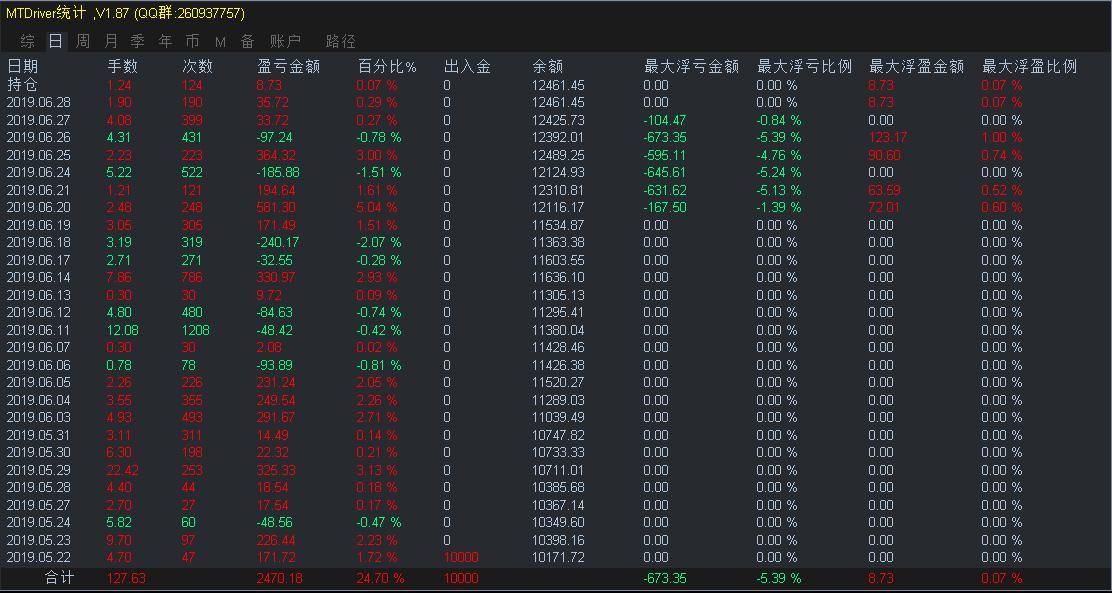1112x593 pixels.
Task: Click profit value 581.30 on 2019.06.20
Action: 276,207
